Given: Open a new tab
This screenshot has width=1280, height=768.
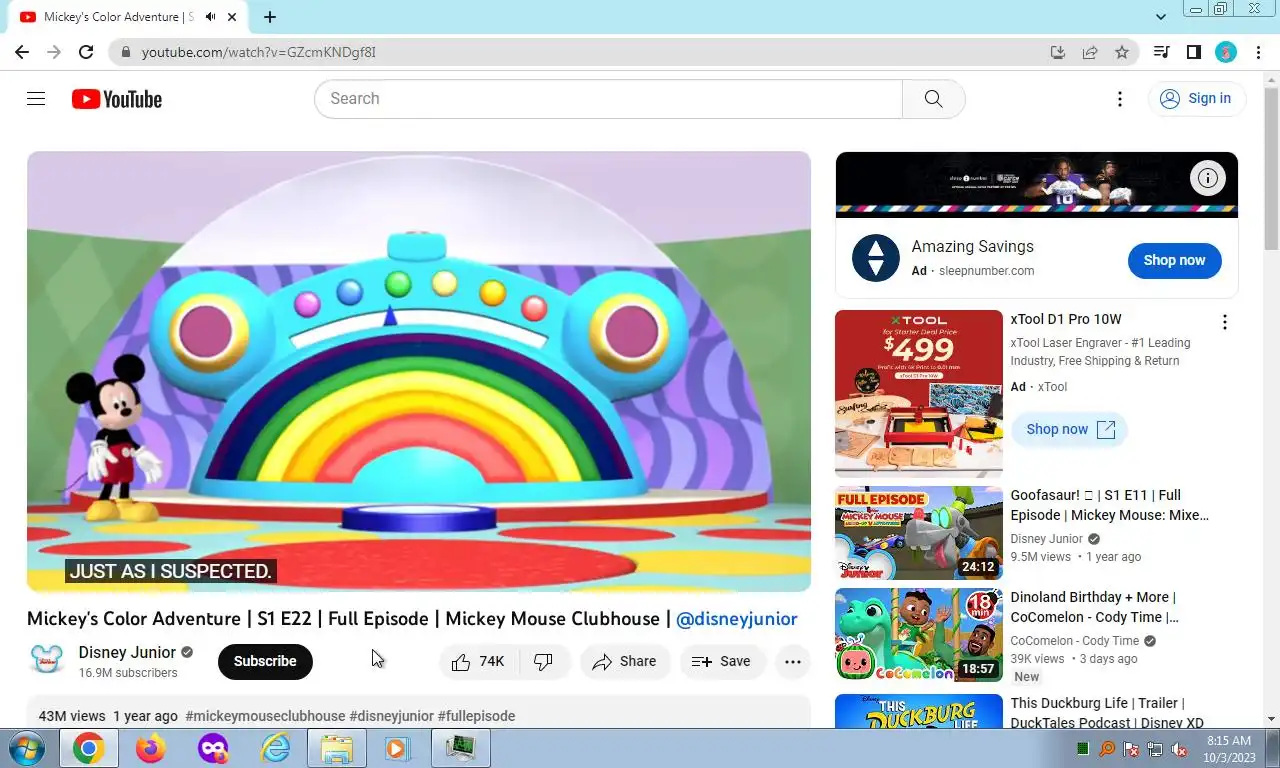Looking at the screenshot, I should [270, 17].
